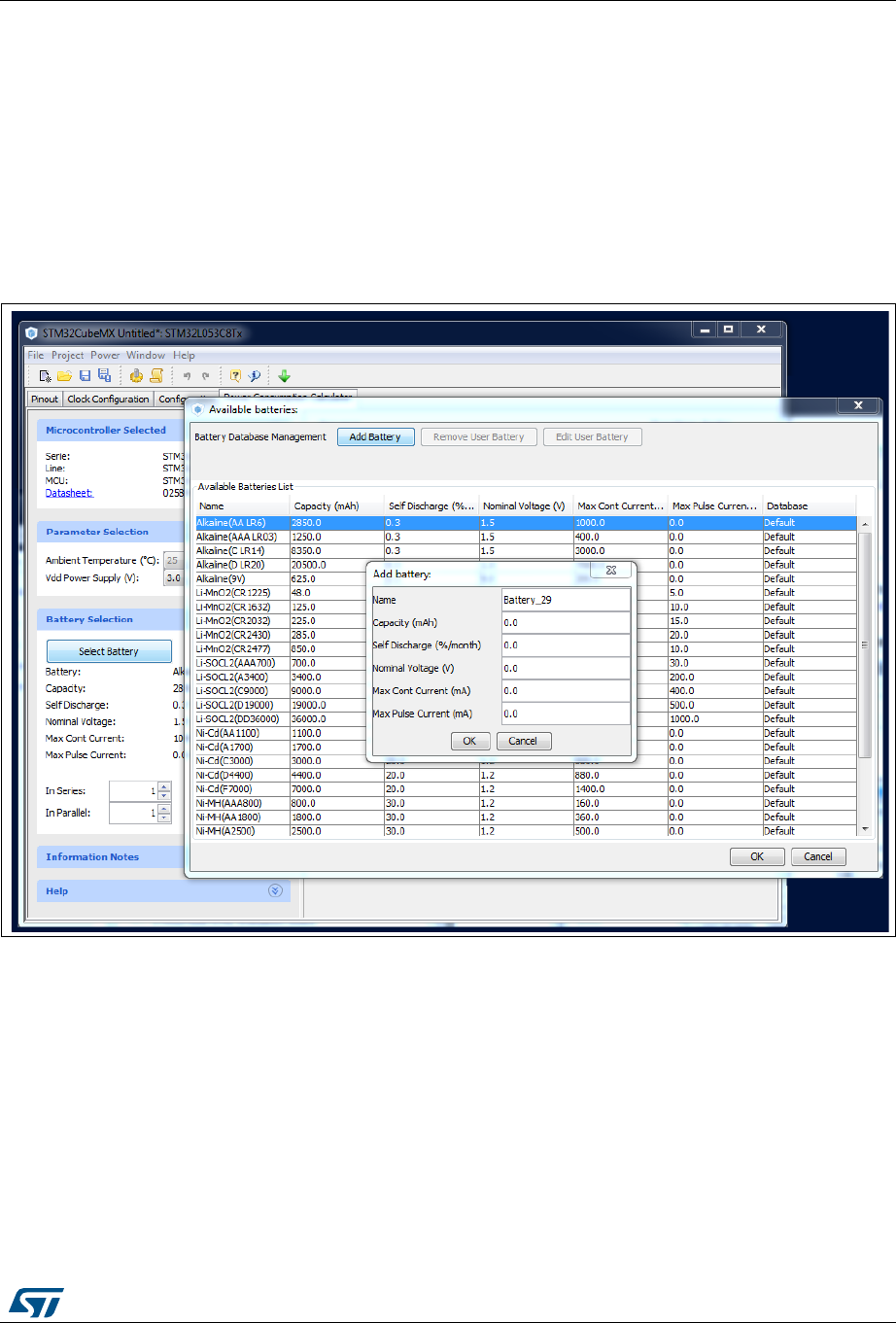Click the Save As toolbar icon
The height and width of the screenshot is (1323, 896).
(104, 376)
